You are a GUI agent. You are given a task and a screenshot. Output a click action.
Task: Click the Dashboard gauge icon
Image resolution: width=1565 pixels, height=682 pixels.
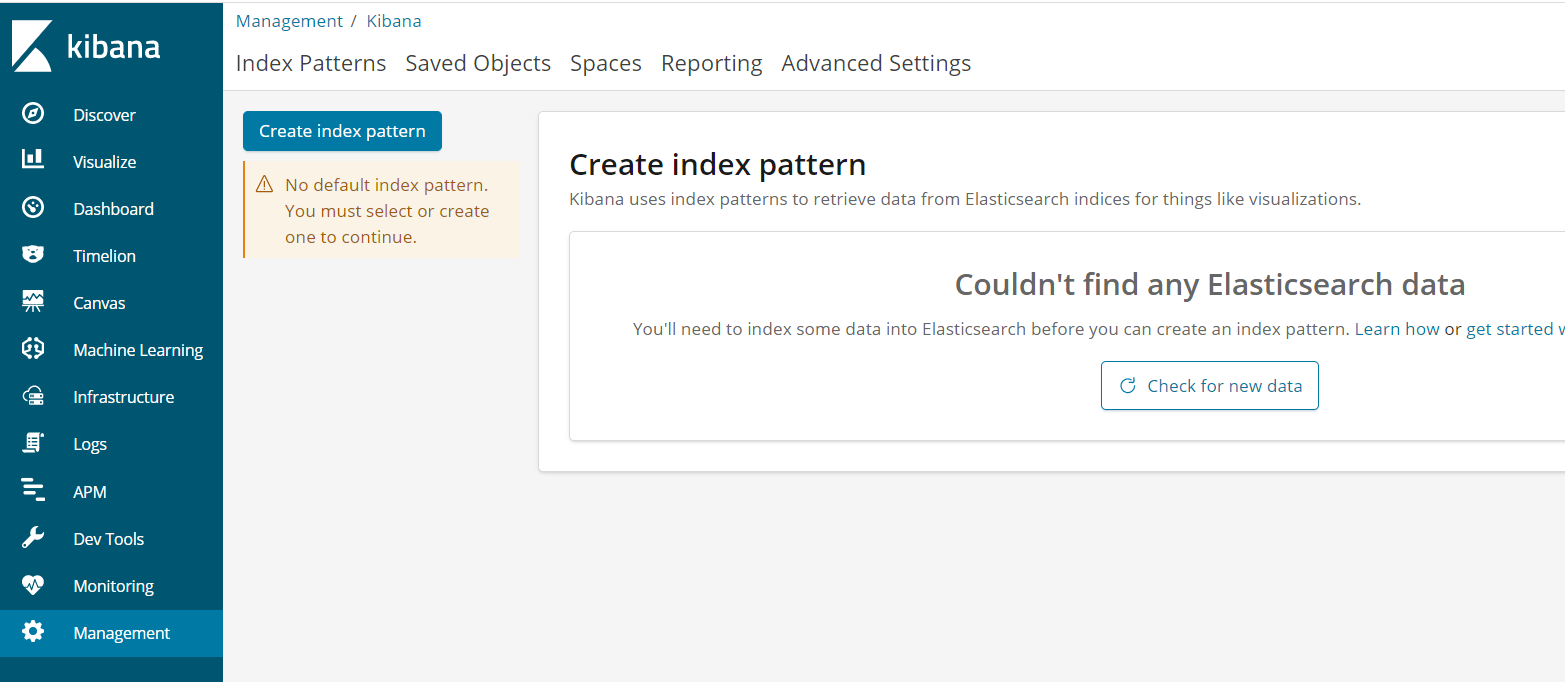click(x=33, y=208)
